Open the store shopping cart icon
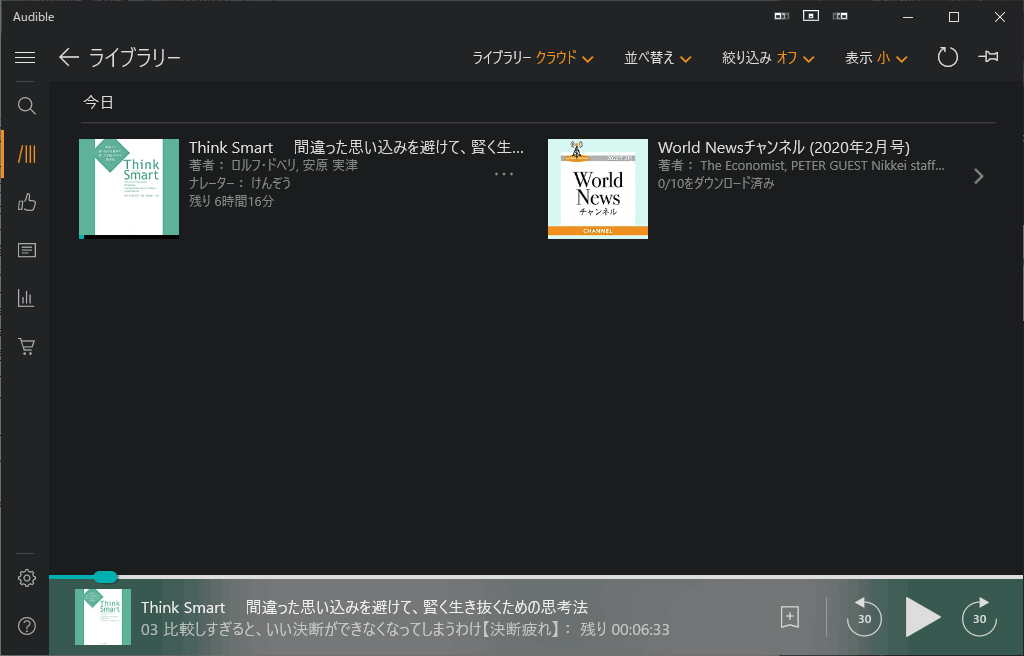This screenshot has height=656, width=1024. (26, 346)
